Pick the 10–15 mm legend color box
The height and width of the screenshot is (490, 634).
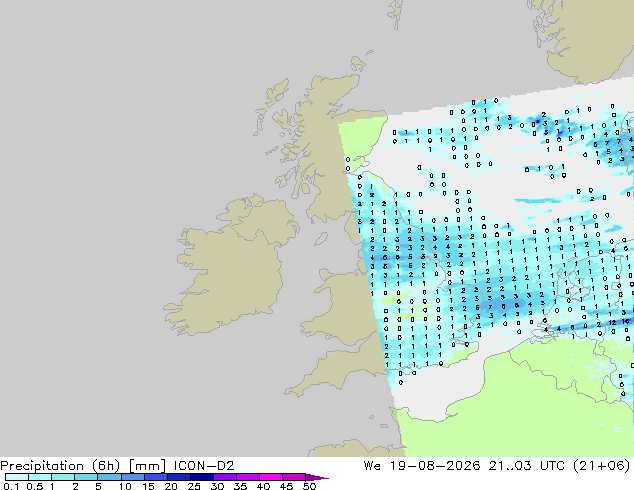coord(132,477)
